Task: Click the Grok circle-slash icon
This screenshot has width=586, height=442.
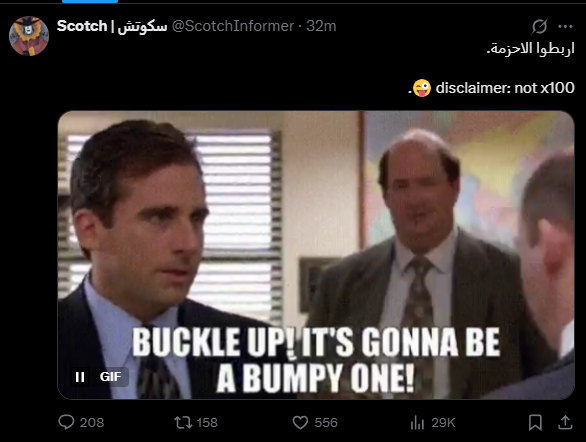Action: pyautogui.click(x=540, y=27)
